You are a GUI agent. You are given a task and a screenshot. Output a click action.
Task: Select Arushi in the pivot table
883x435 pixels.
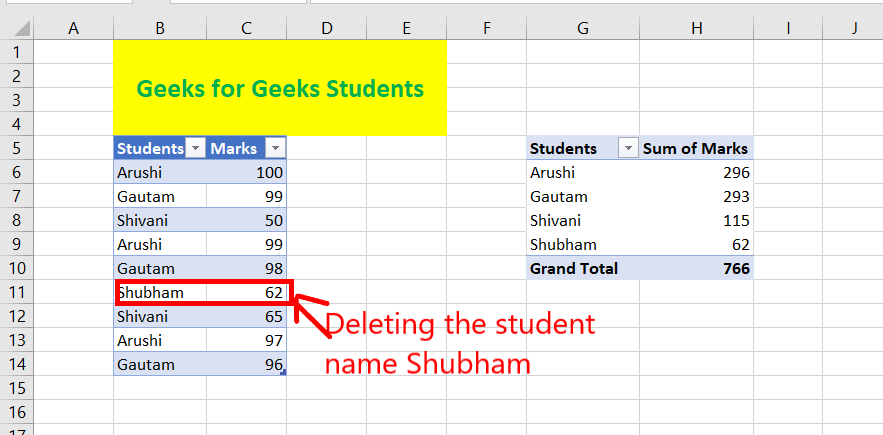583,172
